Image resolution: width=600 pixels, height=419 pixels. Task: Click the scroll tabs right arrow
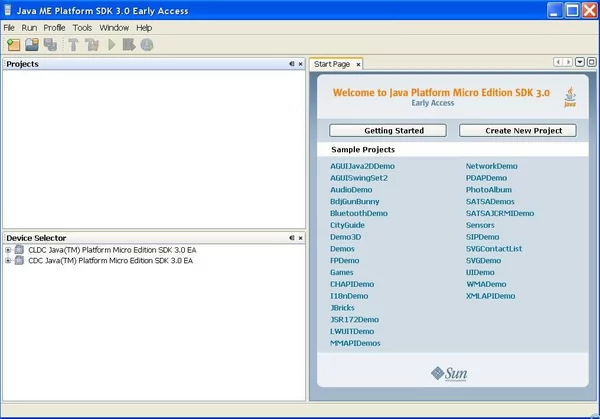[568, 62]
